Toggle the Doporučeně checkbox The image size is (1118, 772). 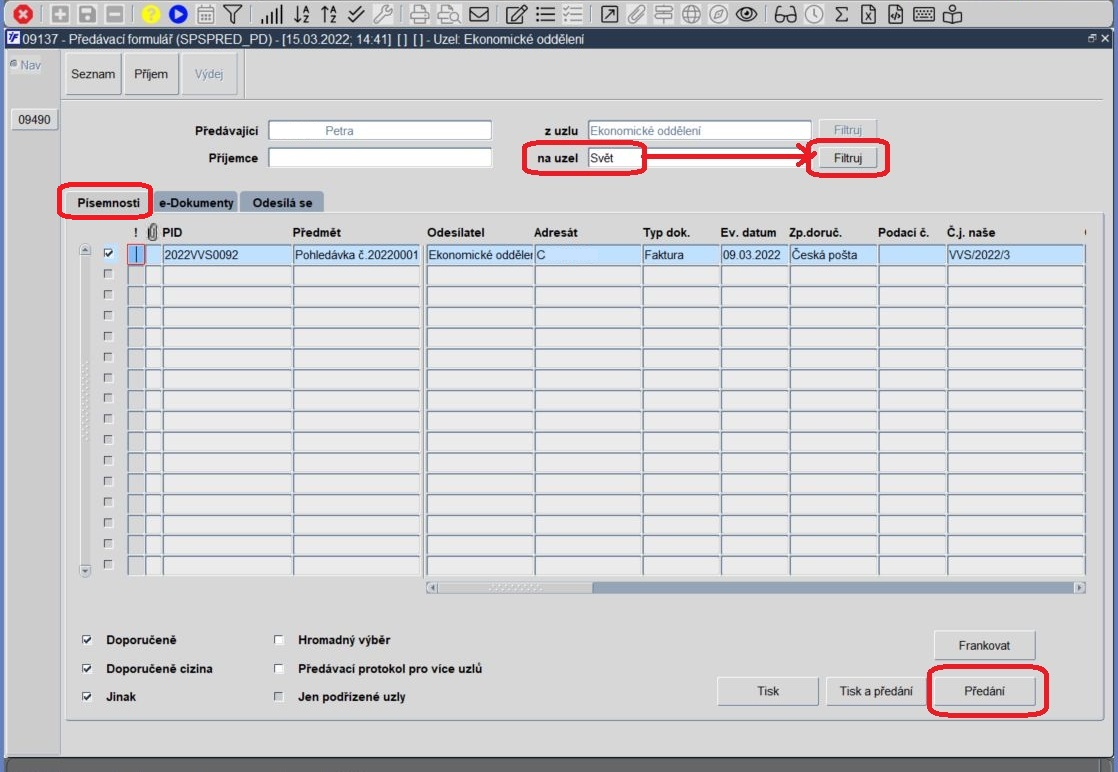(x=87, y=639)
